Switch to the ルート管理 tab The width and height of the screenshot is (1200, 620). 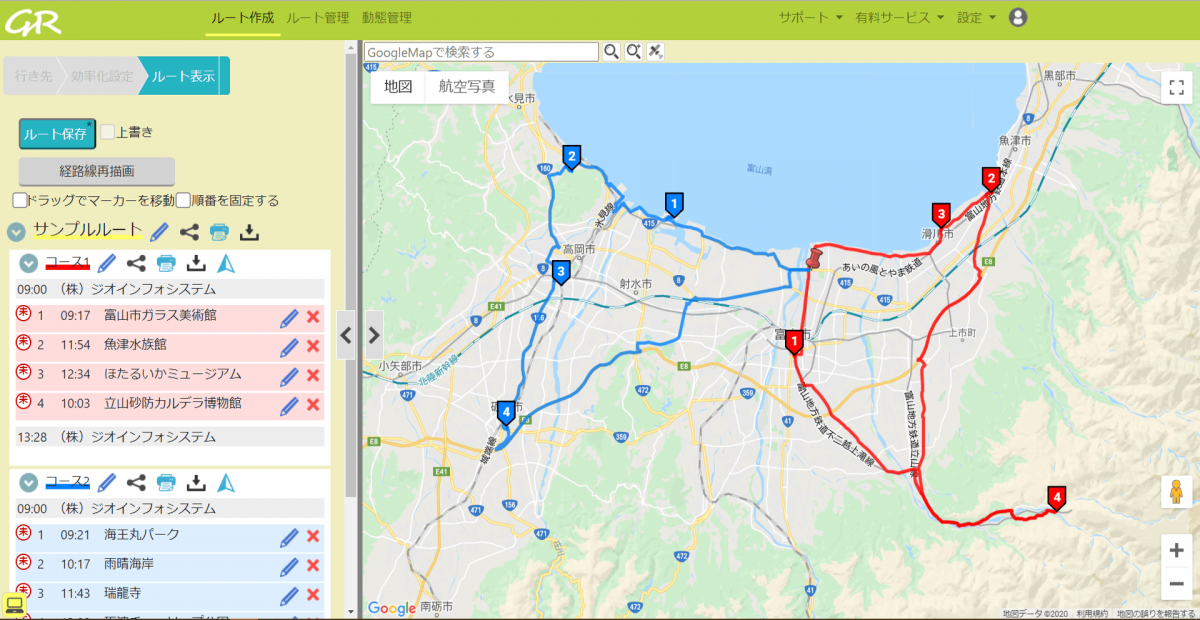point(317,17)
